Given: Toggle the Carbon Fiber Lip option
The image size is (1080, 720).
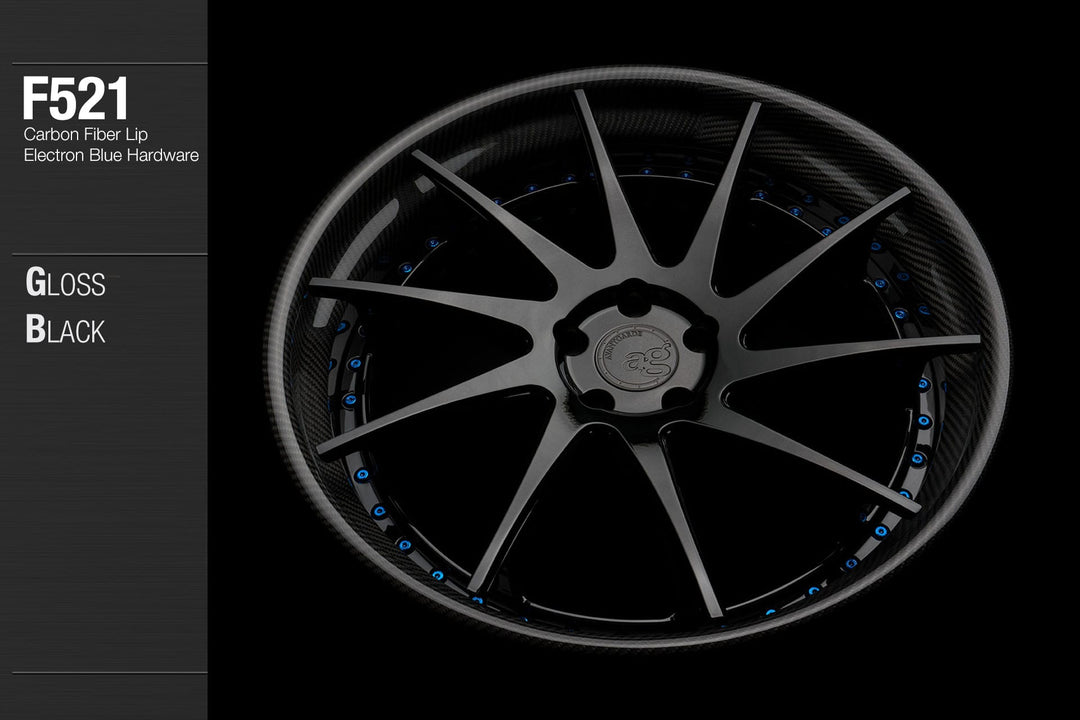Looking at the screenshot, I should coord(85,134).
